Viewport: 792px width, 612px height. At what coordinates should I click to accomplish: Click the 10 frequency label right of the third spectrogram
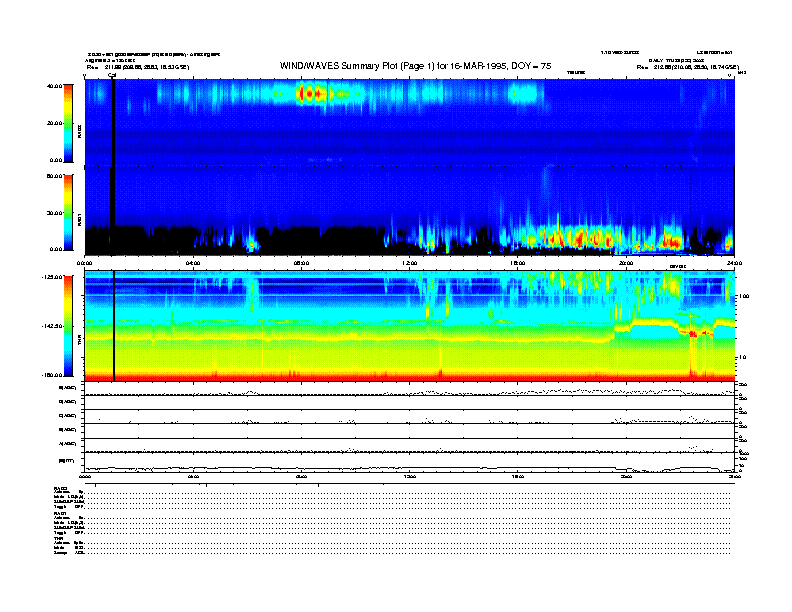[742, 357]
